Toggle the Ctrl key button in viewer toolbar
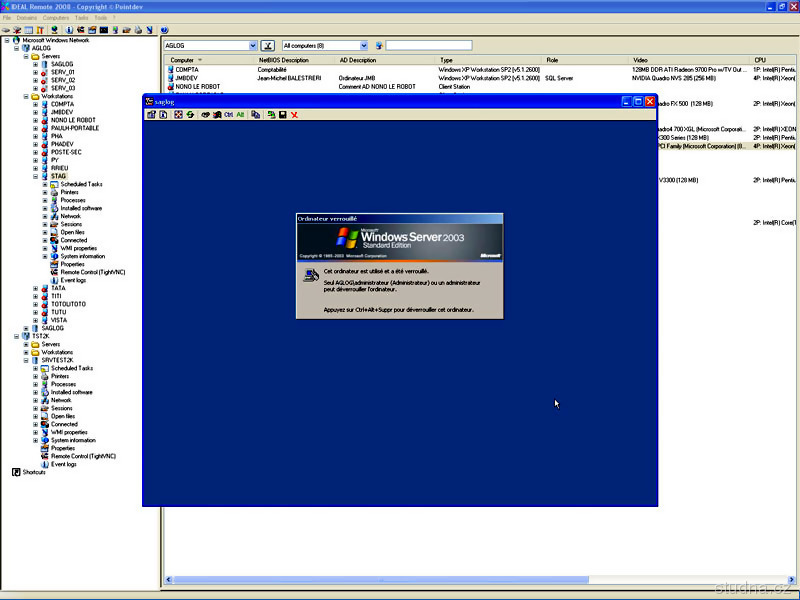Image resolution: width=800 pixels, height=600 pixels. point(228,115)
